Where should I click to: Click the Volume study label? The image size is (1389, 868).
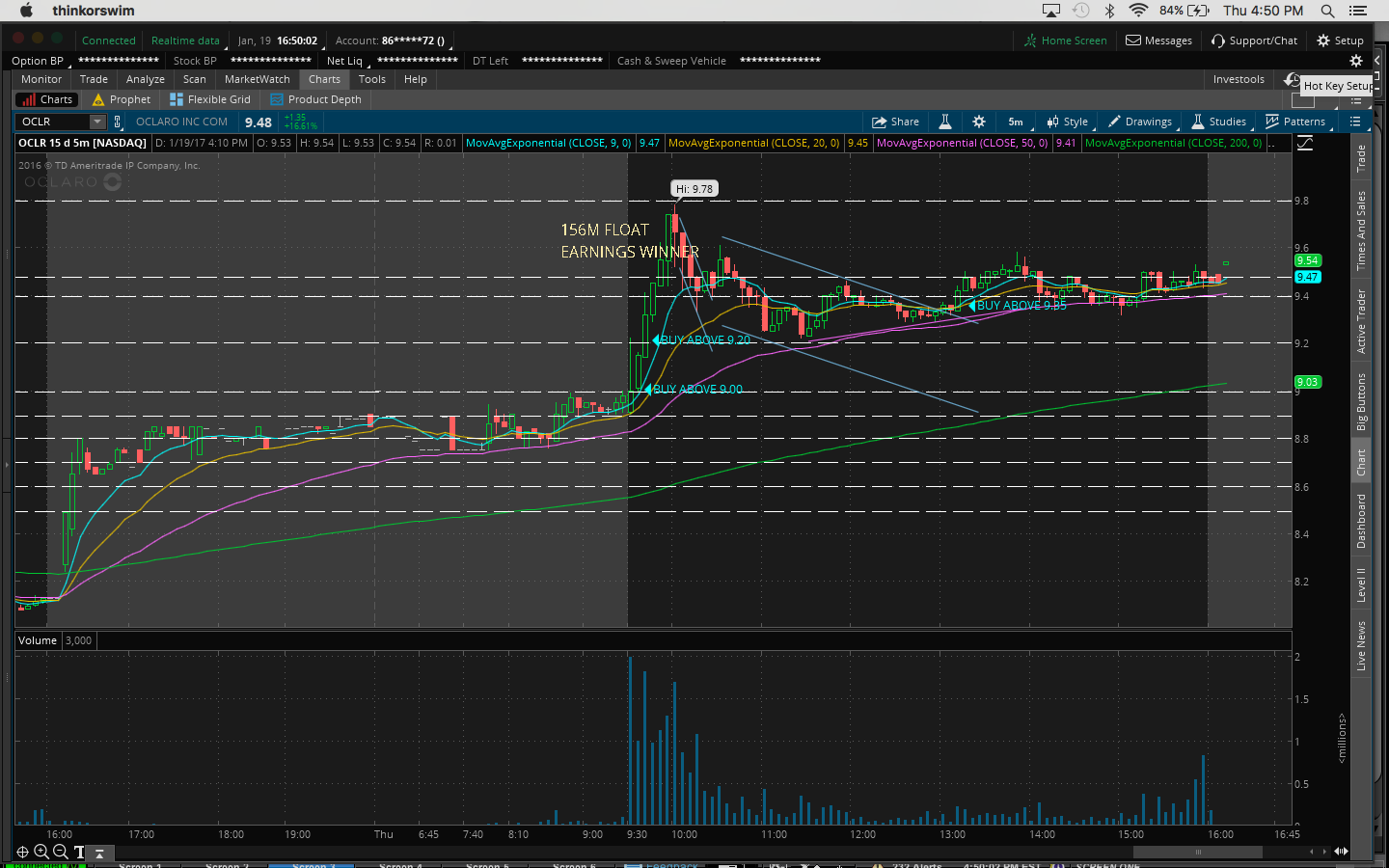(x=38, y=640)
